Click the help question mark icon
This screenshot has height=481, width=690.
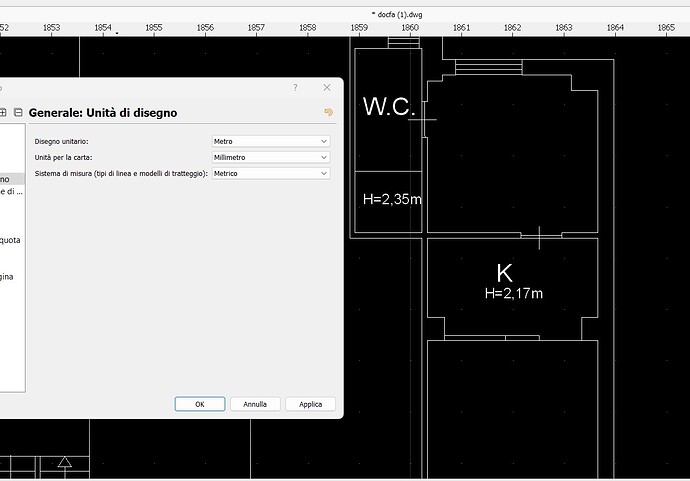(x=295, y=88)
